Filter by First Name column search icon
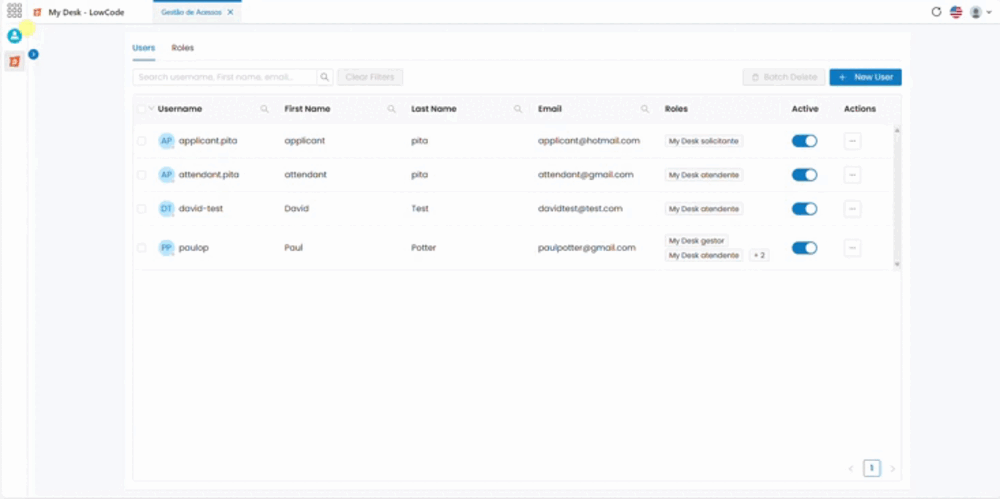 (x=392, y=109)
